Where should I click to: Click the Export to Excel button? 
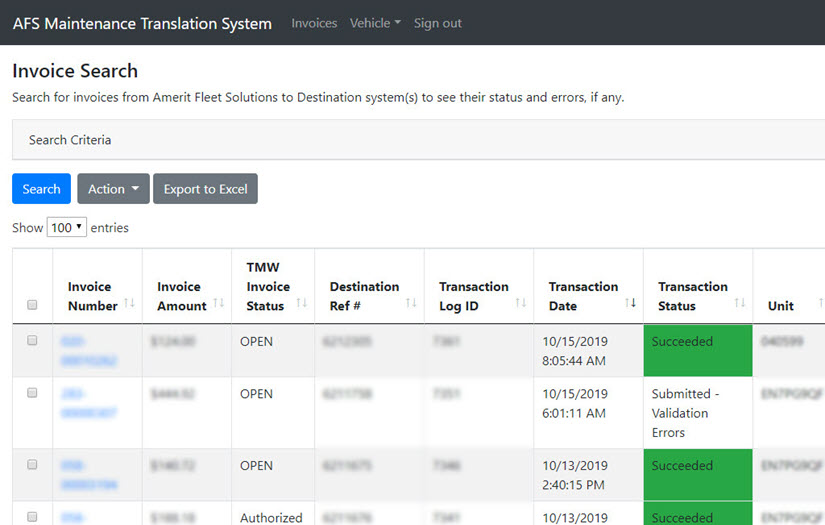pyautogui.click(x=205, y=189)
